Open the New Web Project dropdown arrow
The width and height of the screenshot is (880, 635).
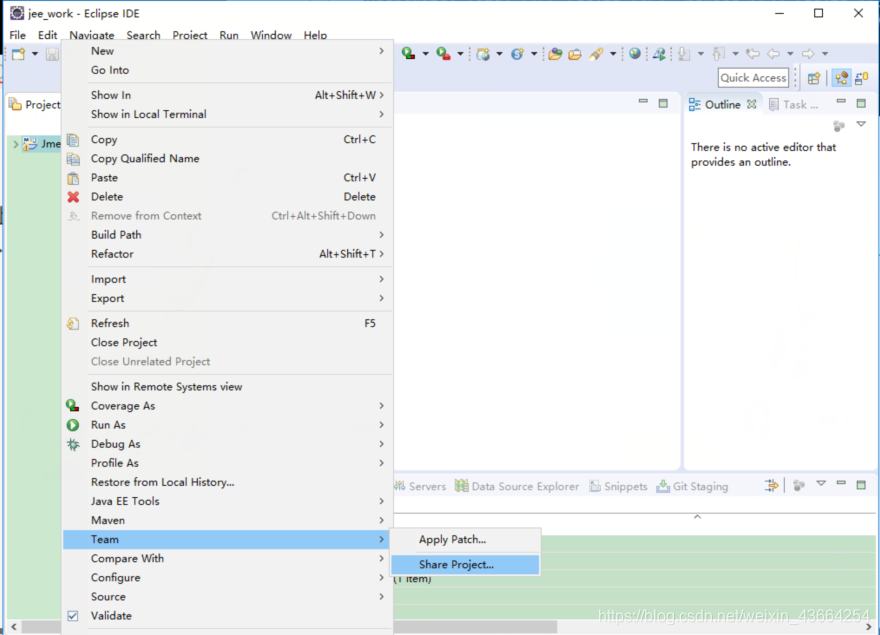[x=499, y=54]
